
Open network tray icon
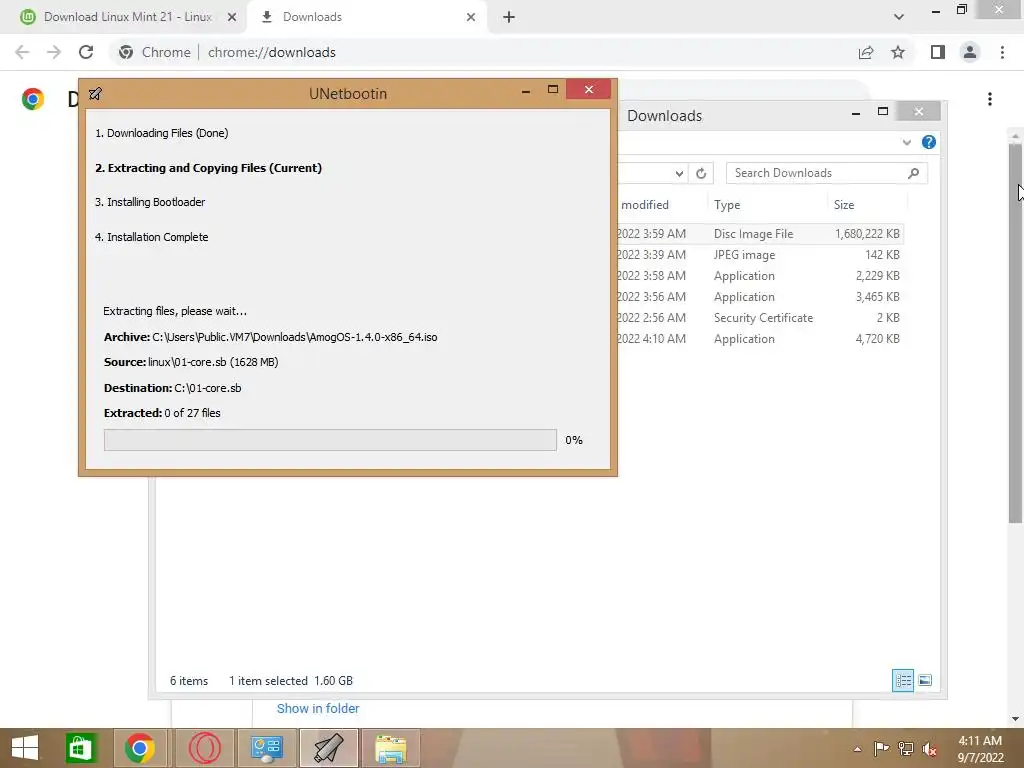(906, 748)
